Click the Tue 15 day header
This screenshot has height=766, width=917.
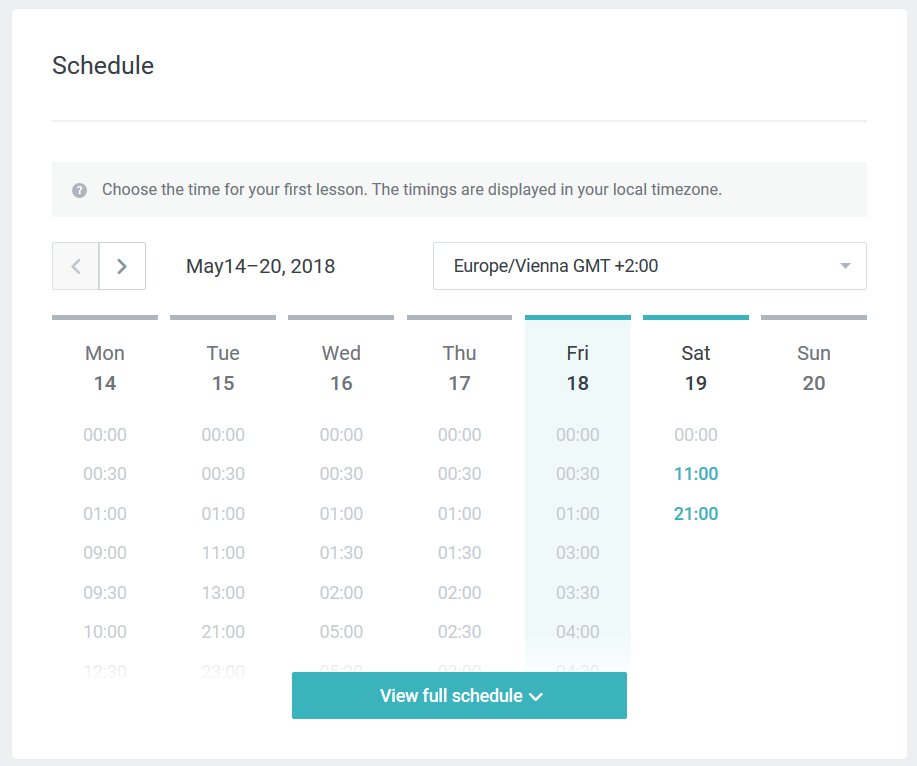(x=223, y=368)
